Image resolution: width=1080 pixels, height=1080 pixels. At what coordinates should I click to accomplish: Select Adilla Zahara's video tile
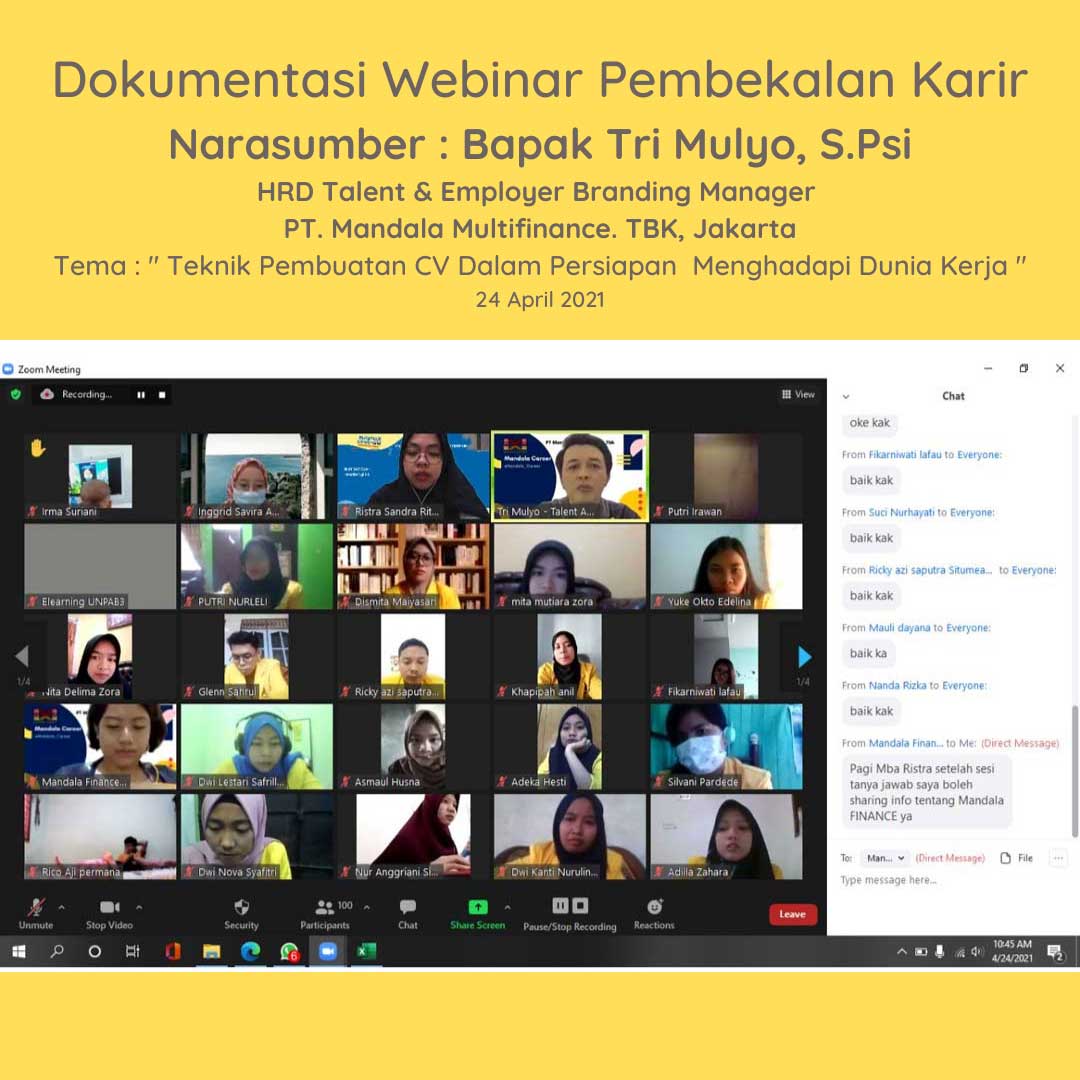point(727,837)
